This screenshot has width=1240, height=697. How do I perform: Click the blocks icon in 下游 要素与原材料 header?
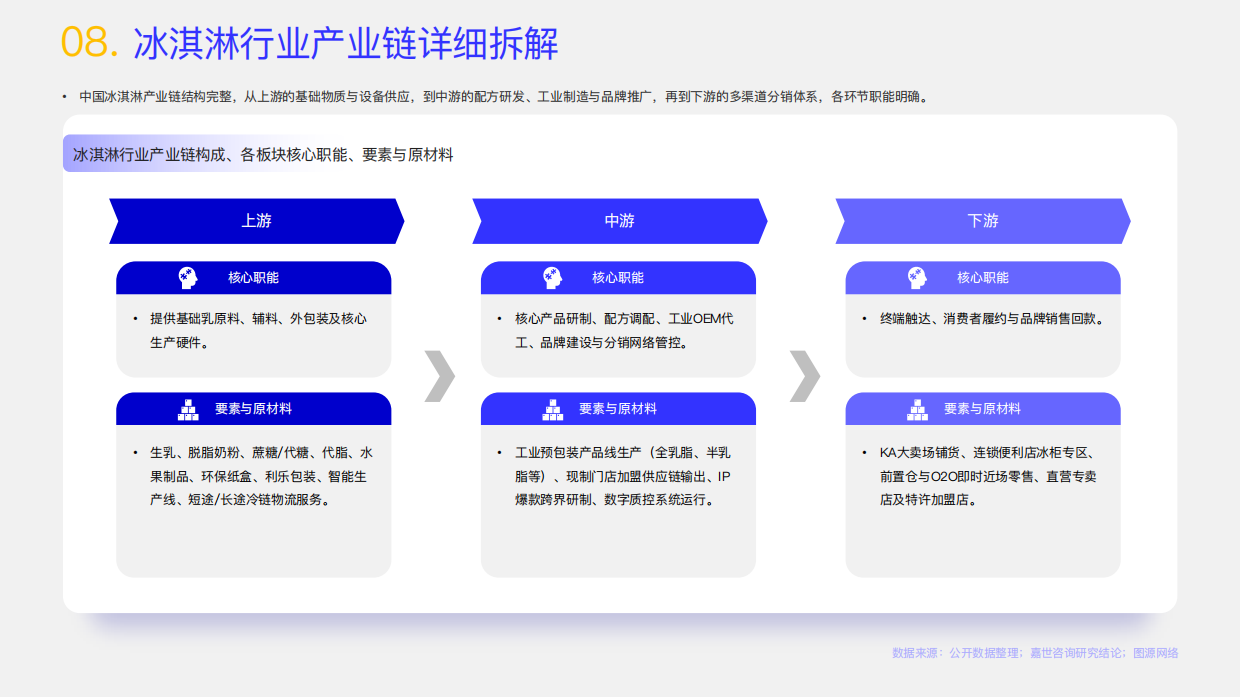click(x=917, y=409)
